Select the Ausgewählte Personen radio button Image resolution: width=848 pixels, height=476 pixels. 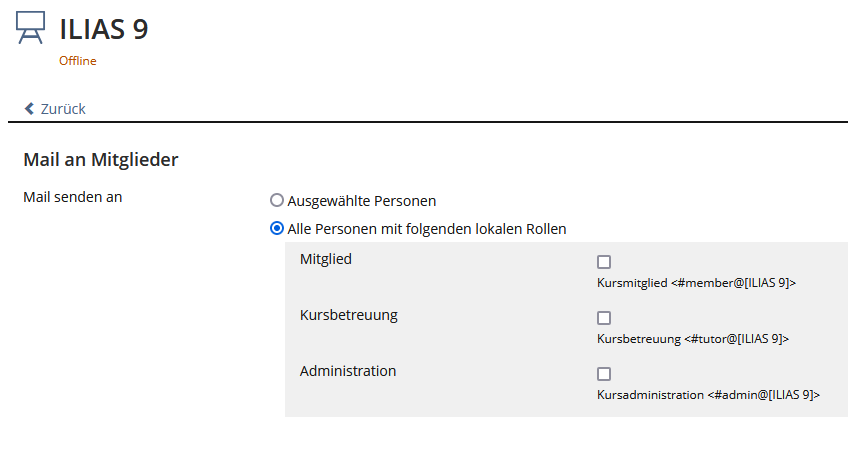[277, 200]
